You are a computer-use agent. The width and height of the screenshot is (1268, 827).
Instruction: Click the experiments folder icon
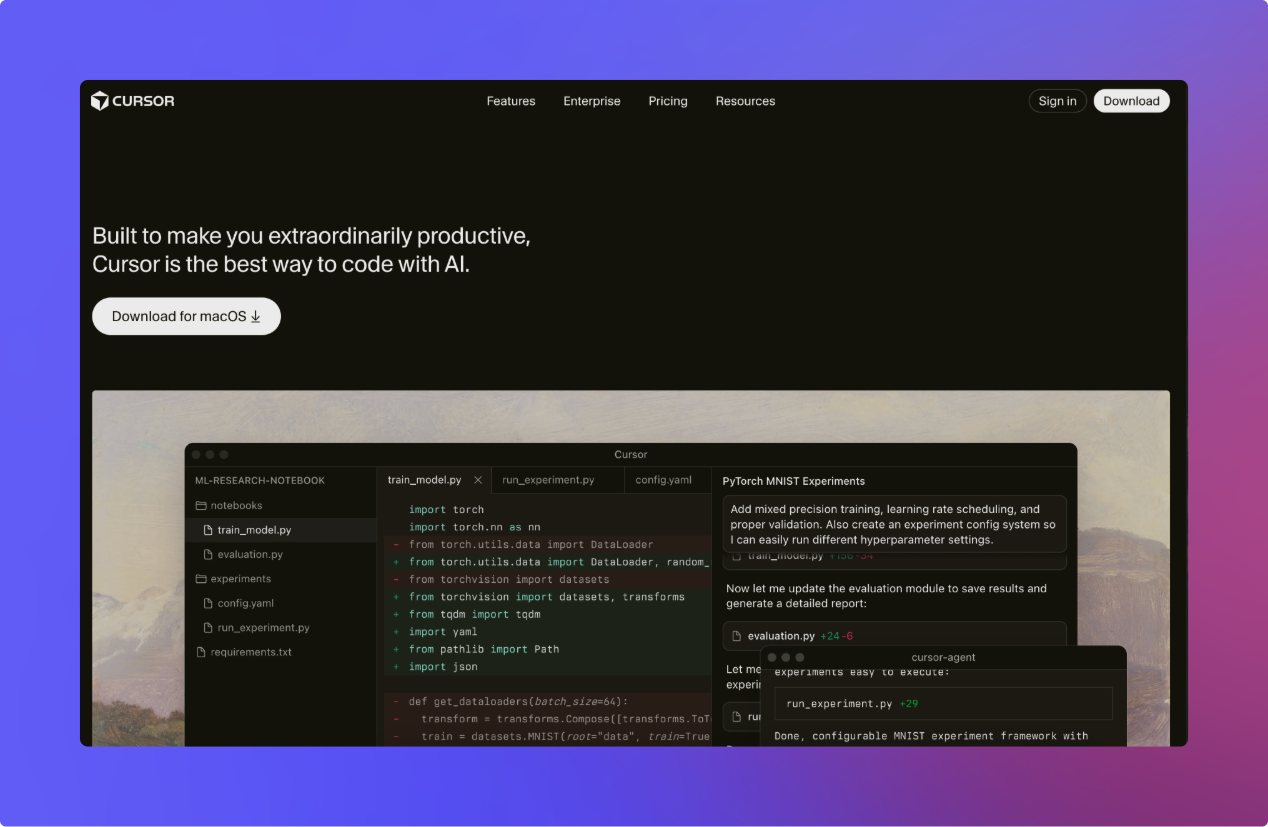[x=200, y=579]
